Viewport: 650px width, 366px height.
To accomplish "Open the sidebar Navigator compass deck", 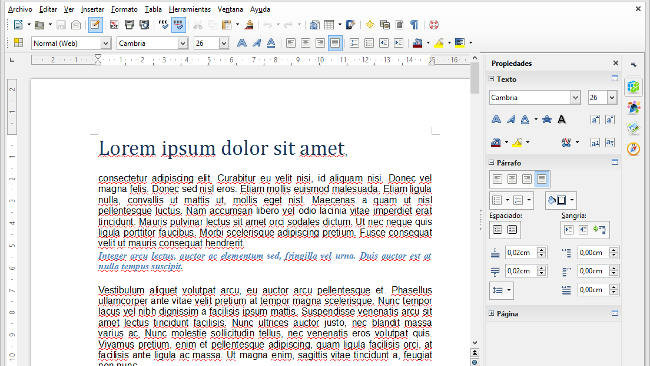I will pyautogui.click(x=633, y=148).
